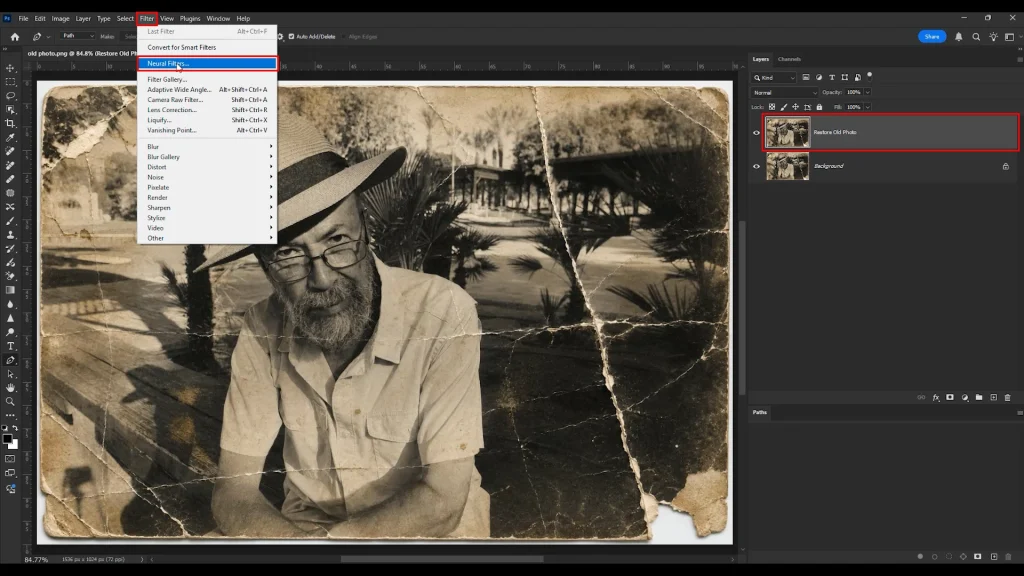Open the workspace switcher icon
The image size is (1024, 576).
(x=1010, y=37)
